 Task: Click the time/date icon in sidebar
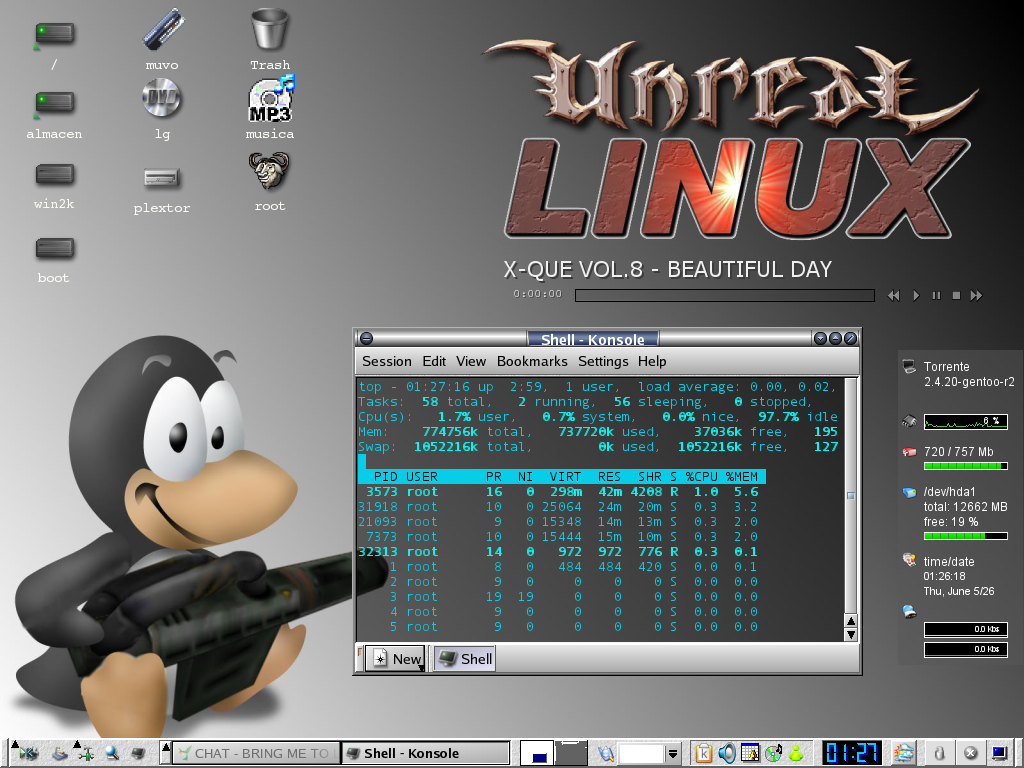[x=909, y=560]
